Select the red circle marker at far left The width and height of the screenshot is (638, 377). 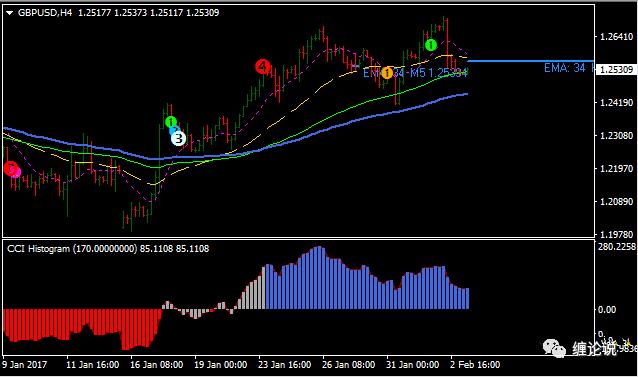pyautogui.click(x=11, y=168)
